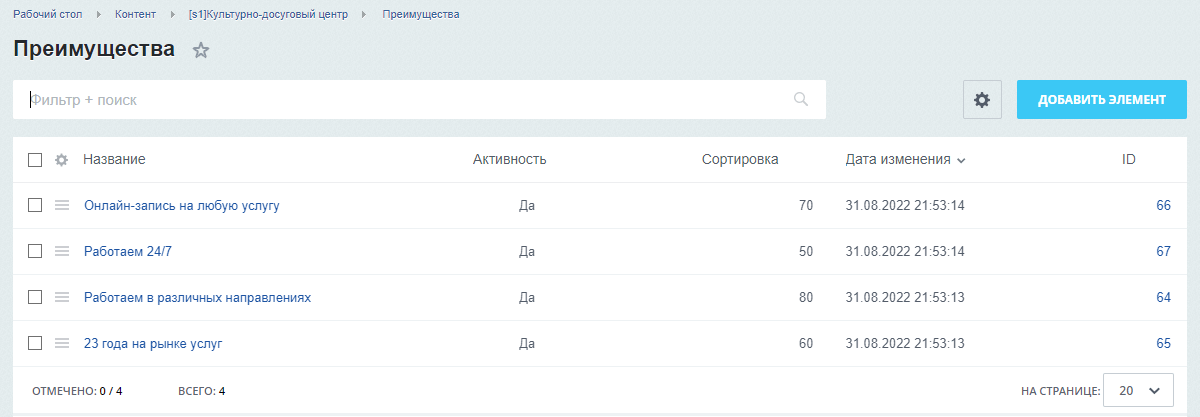Open Контент breadcrumb item
This screenshot has width=1200, height=417.
click(135, 15)
